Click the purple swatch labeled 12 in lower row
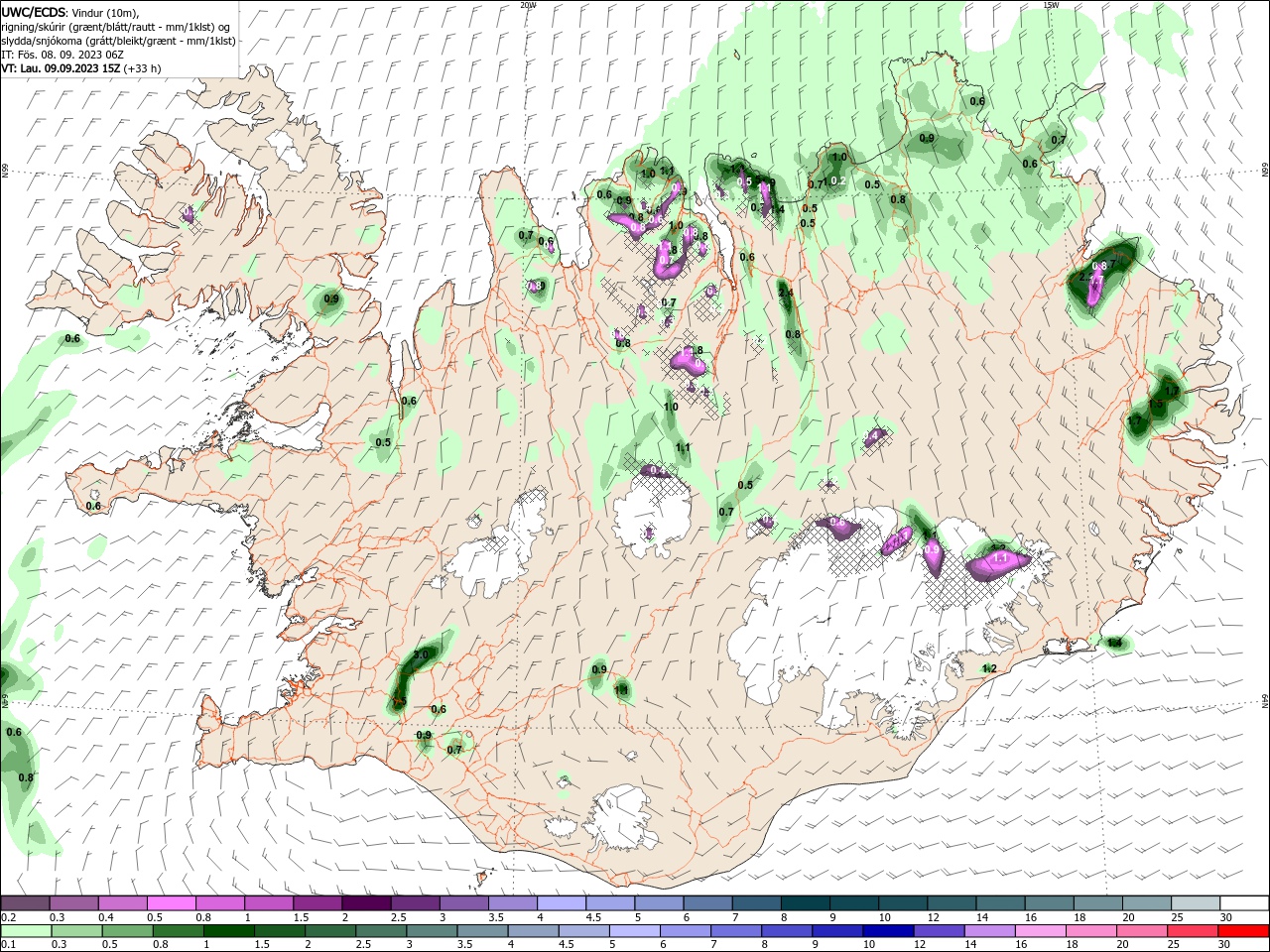Screen dimensions: 1270x952 coord(940,931)
